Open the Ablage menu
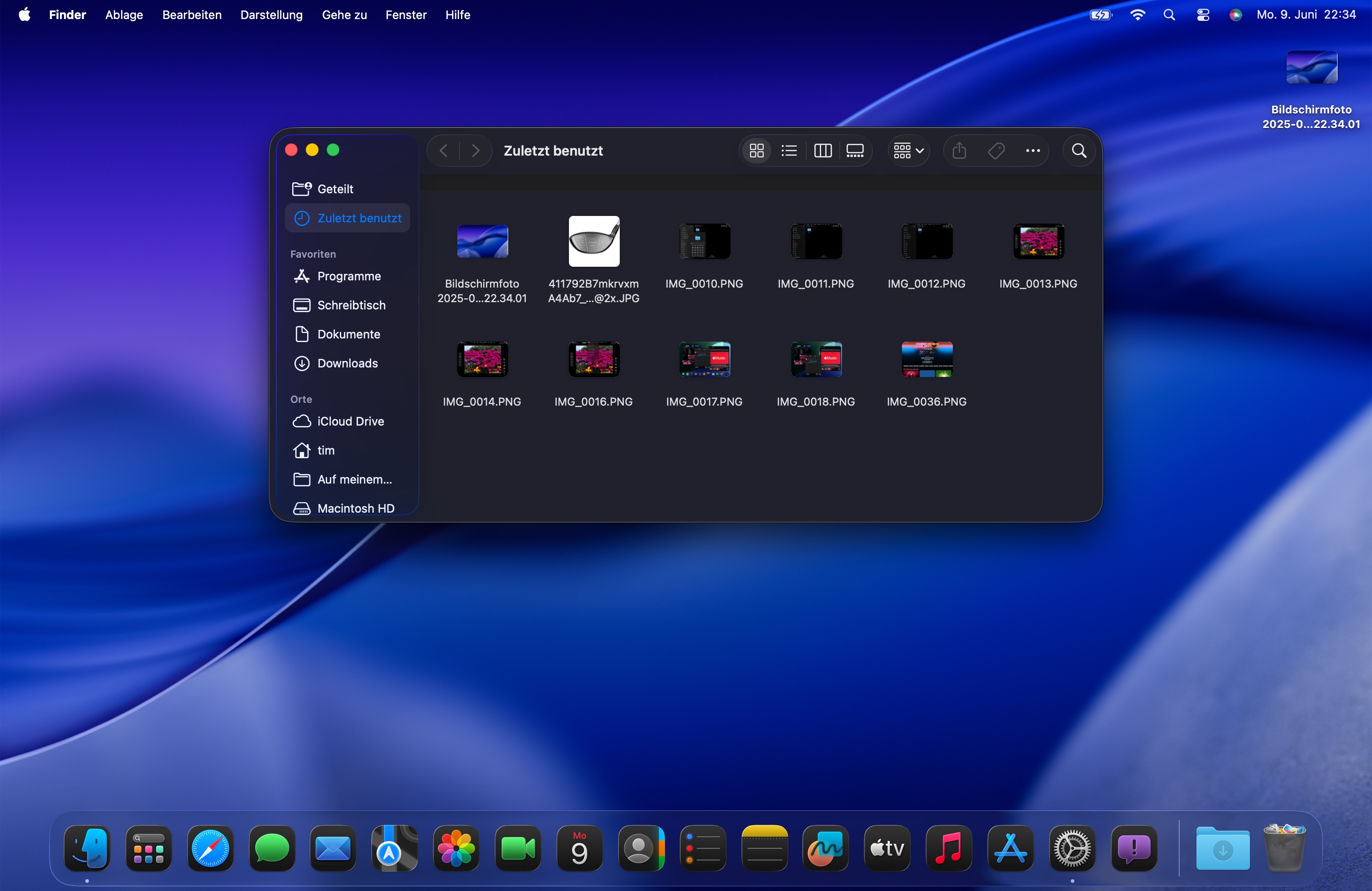Image resolution: width=1372 pixels, height=891 pixels. [x=124, y=15]
